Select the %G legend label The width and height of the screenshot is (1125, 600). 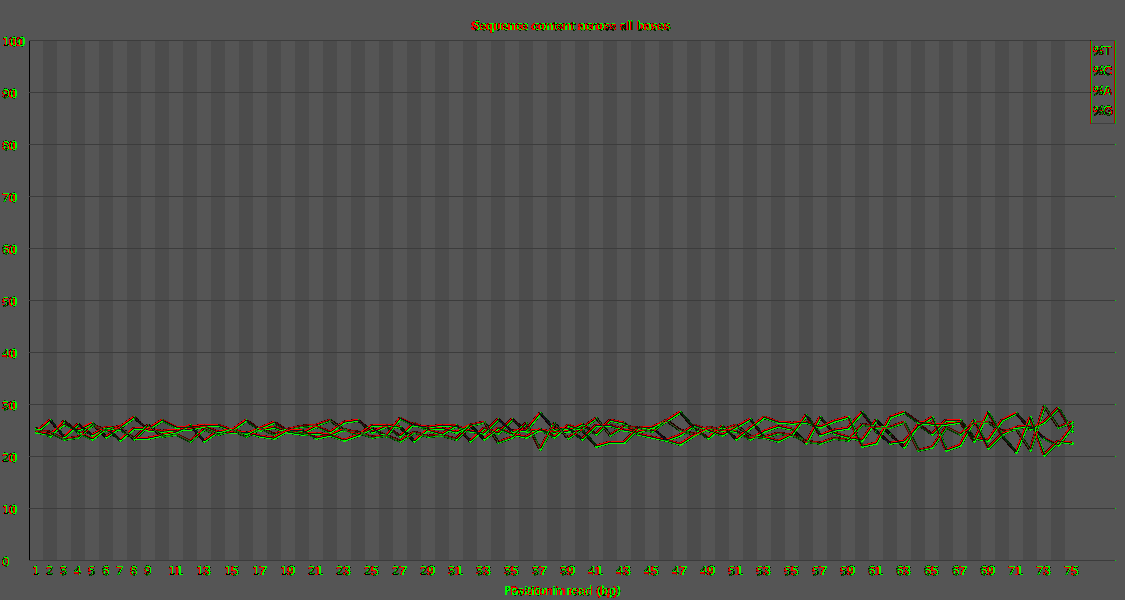1102,111
